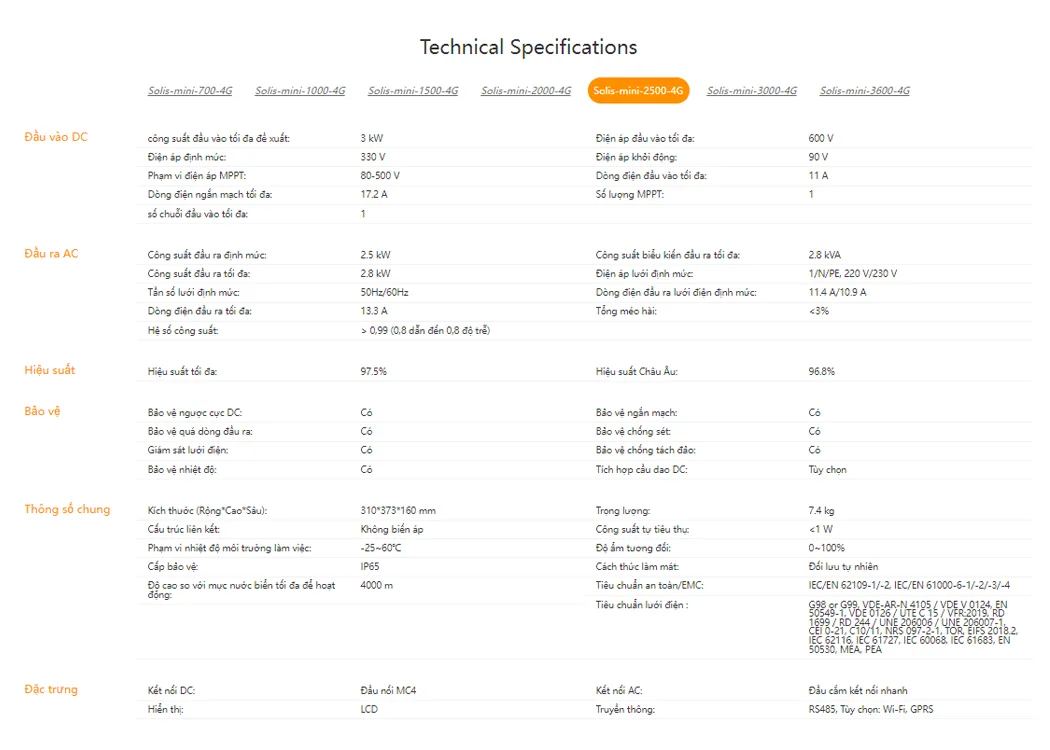Click the RS485 communication options text
This screenshot has height=750, width=1050.
pos(871,710)
